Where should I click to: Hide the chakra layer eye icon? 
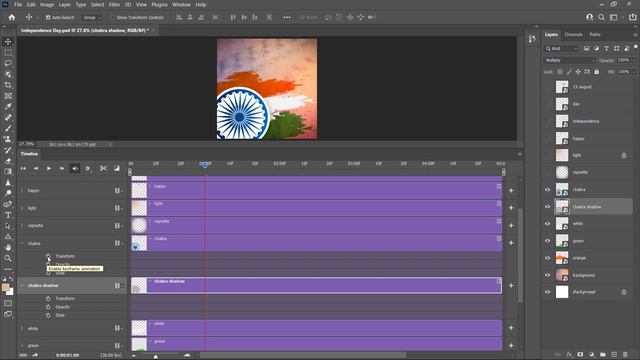coord(548,189)
